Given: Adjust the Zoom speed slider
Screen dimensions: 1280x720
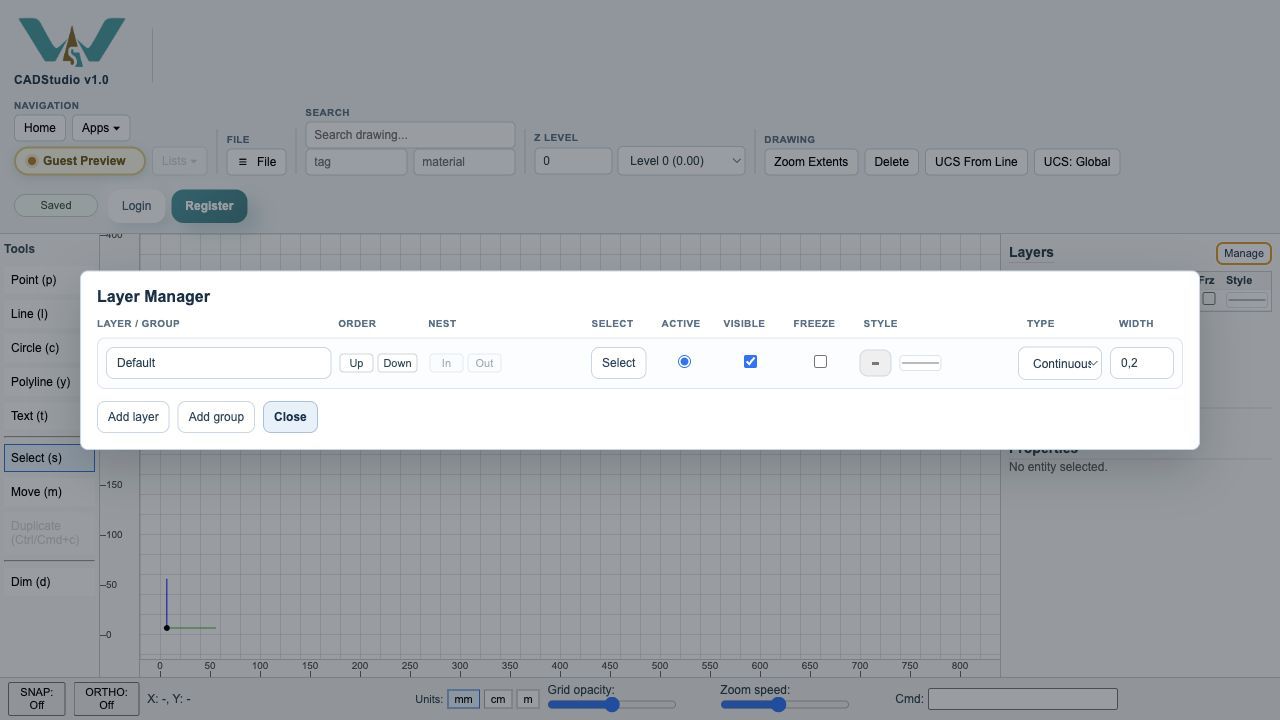Looking at the screenshot, I should 785,704.
